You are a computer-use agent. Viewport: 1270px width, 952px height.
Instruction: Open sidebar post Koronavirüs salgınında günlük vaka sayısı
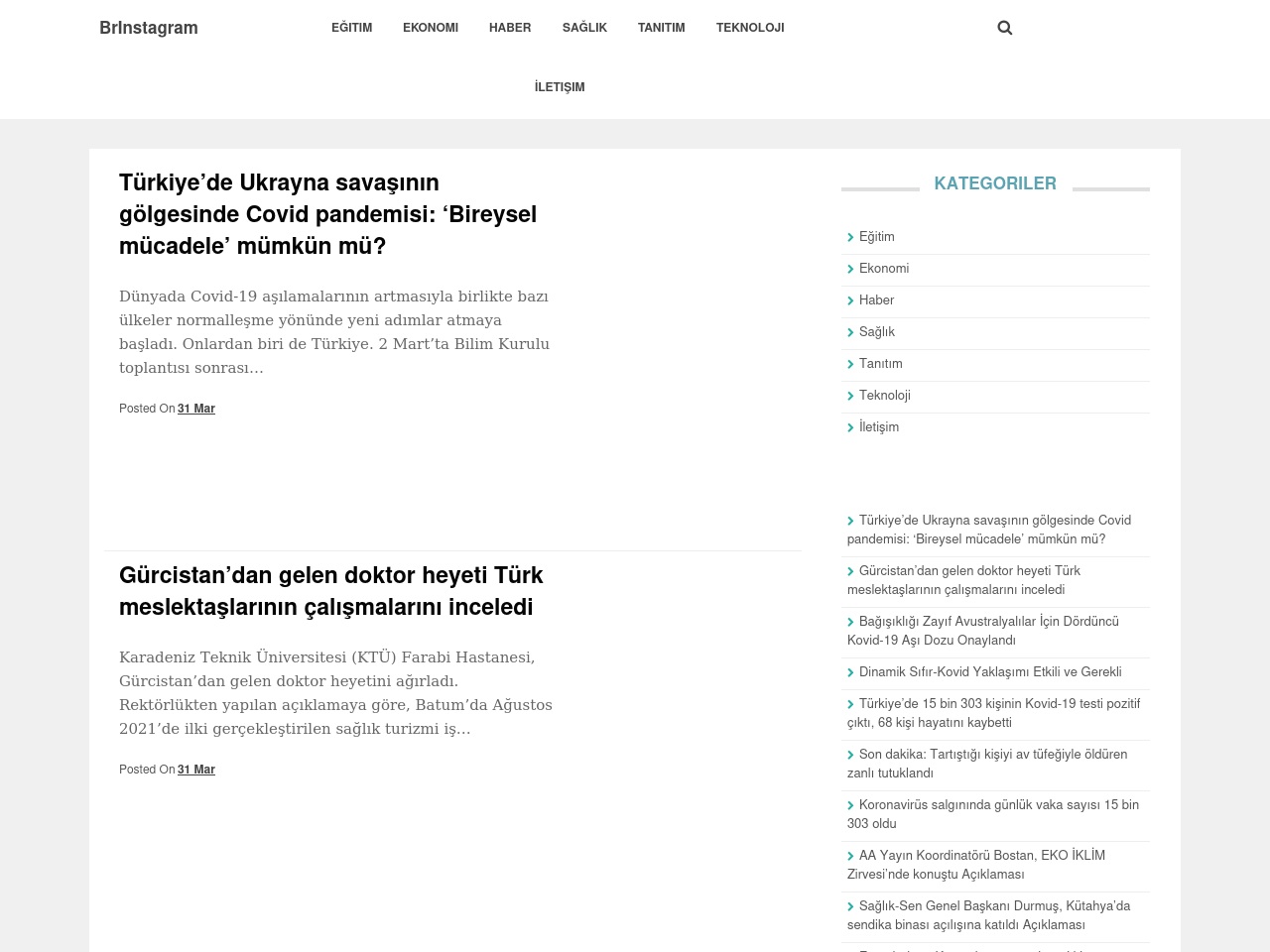pos(993,814)
